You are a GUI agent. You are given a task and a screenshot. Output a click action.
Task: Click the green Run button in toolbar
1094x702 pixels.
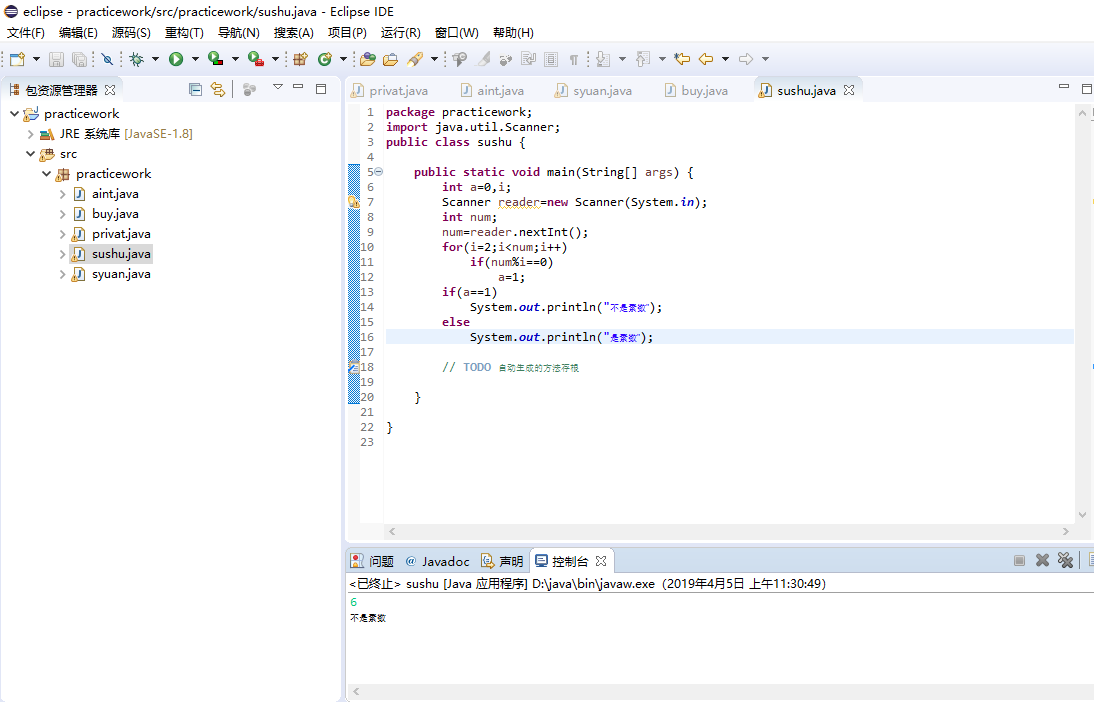coord(176,59)
